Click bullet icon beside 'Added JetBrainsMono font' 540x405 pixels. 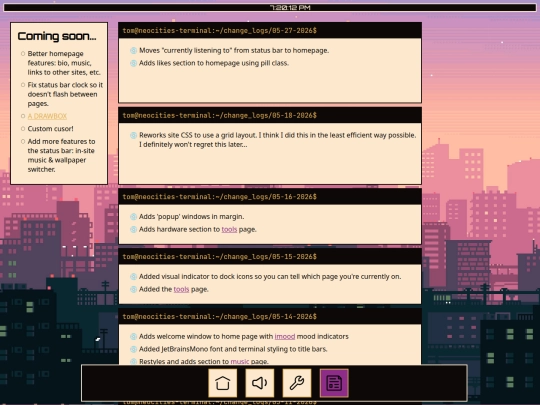133,349
